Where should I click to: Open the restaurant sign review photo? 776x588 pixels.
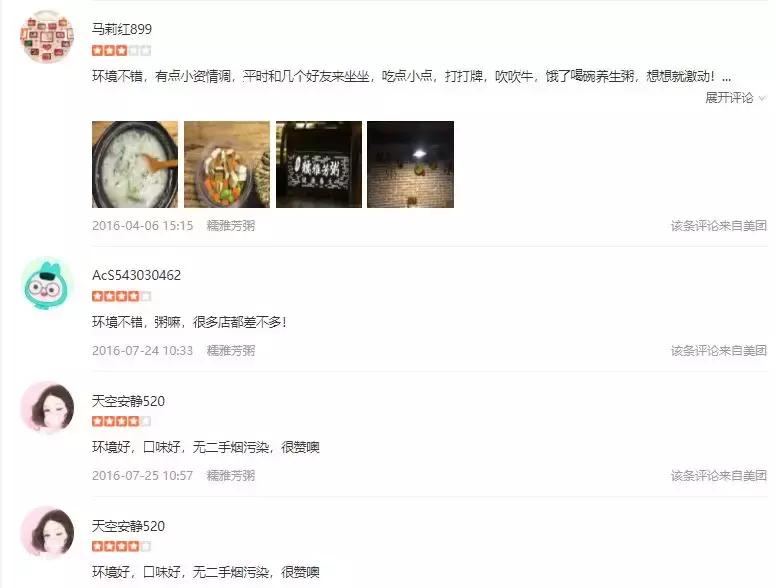pos(319,164)
